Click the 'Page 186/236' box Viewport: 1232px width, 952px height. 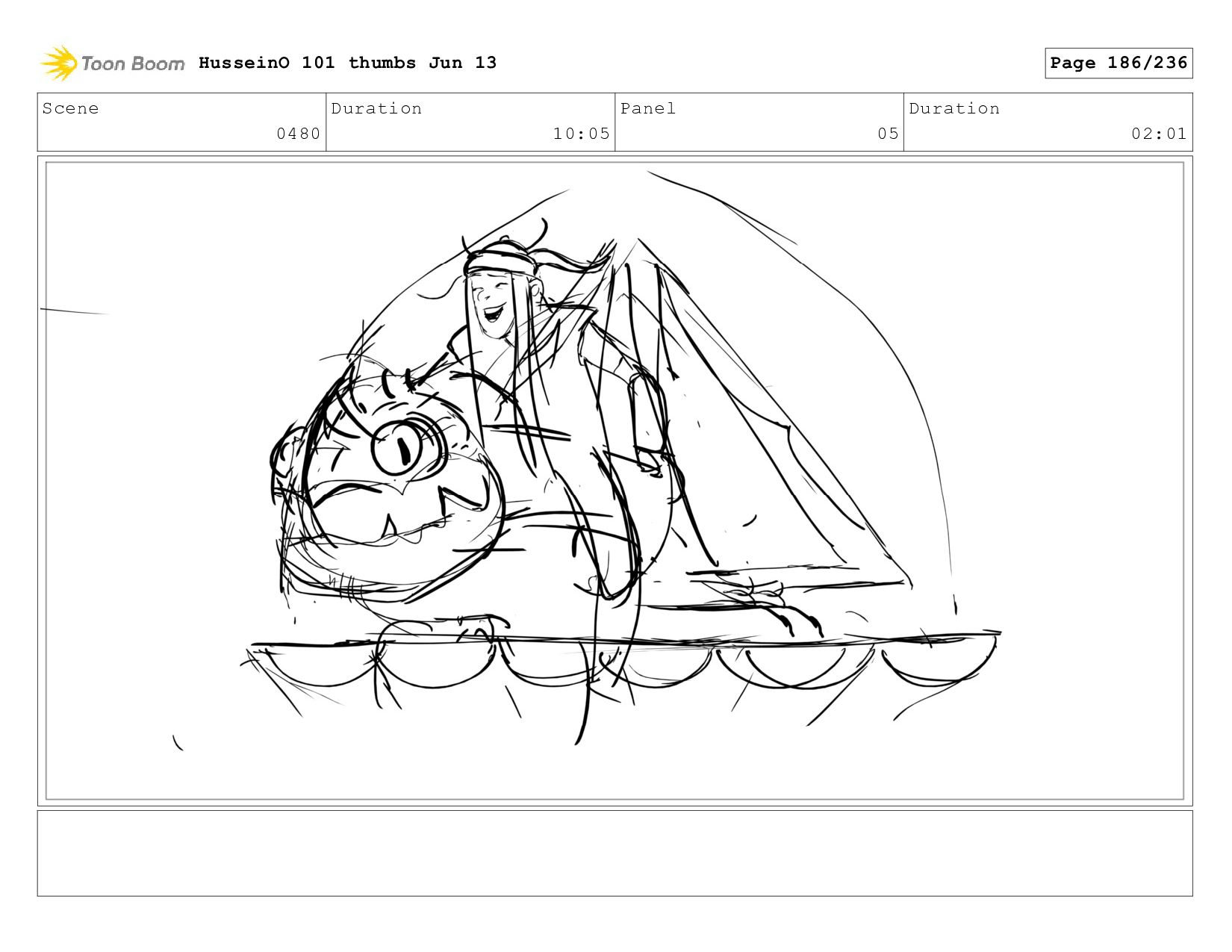(x=1119, y=63)
